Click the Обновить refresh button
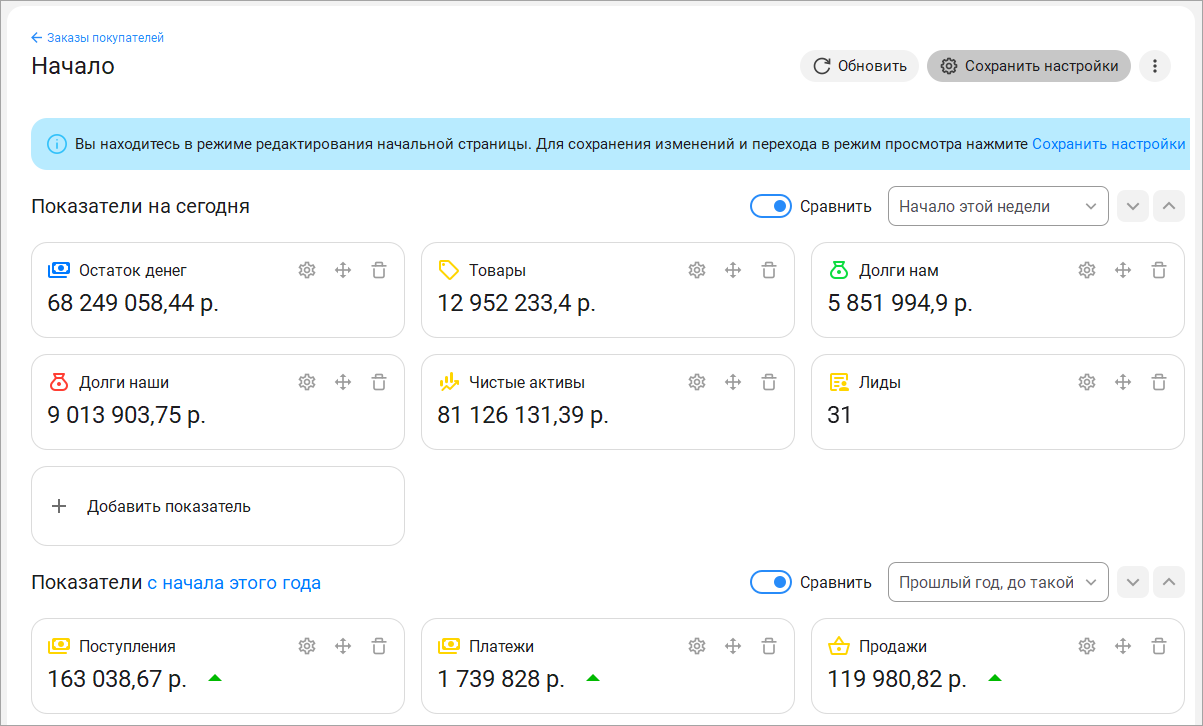The width and height of the screenshot is (1203, 726). tap(859, 66)
